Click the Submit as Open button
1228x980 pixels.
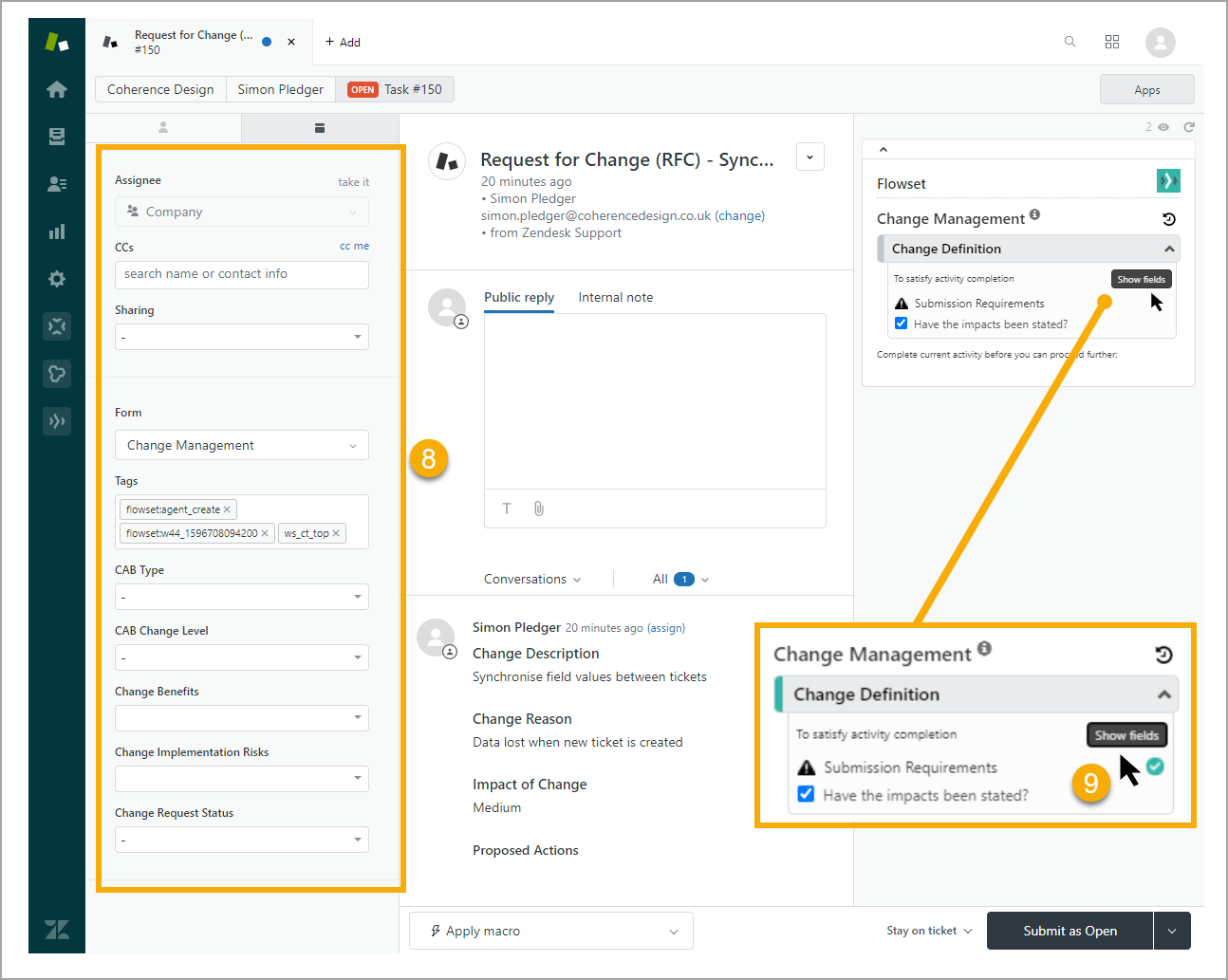(1070, 931)
